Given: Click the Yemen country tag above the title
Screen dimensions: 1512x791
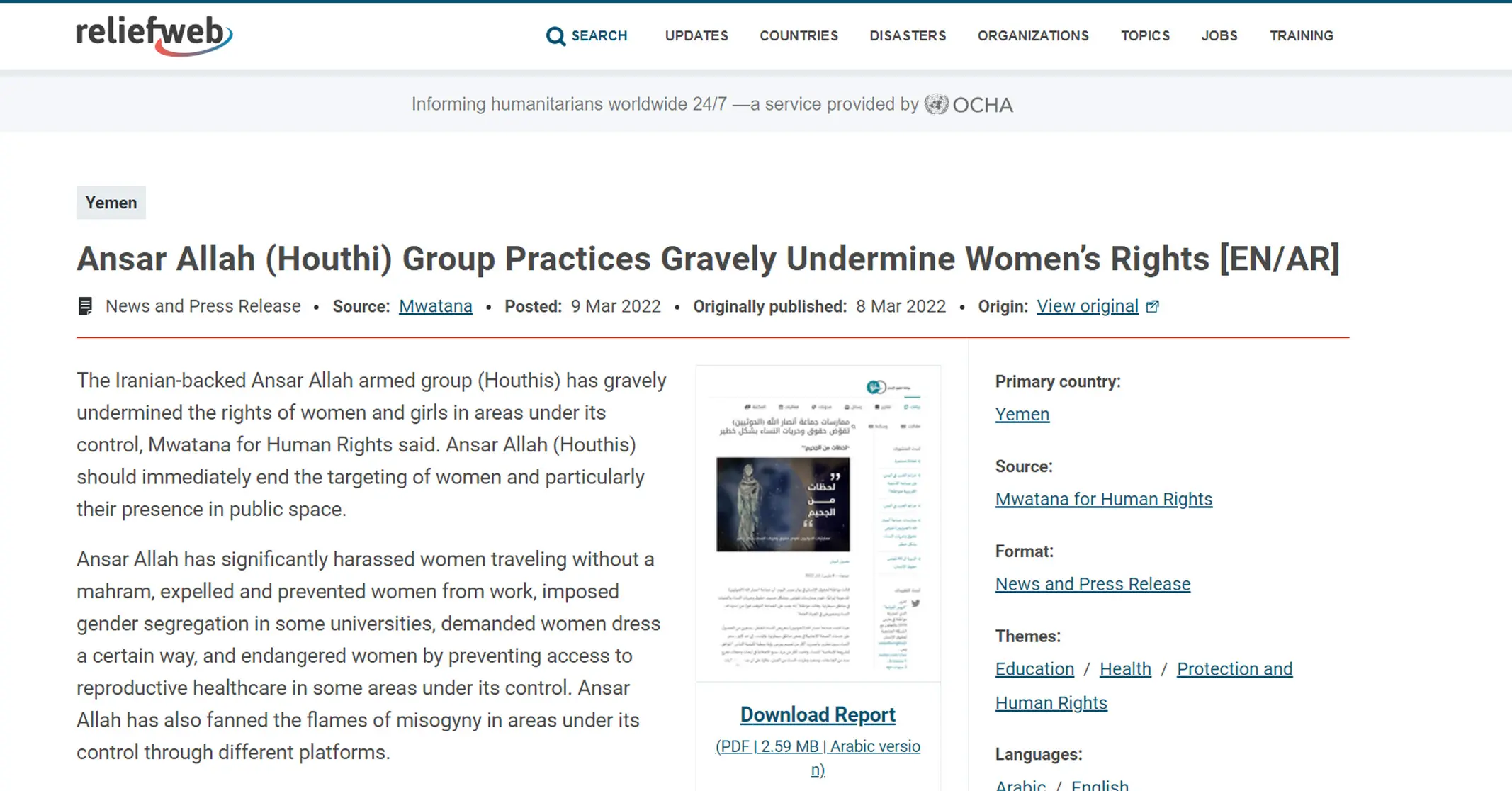Looking at the screenshot, I should click(111, 203).
